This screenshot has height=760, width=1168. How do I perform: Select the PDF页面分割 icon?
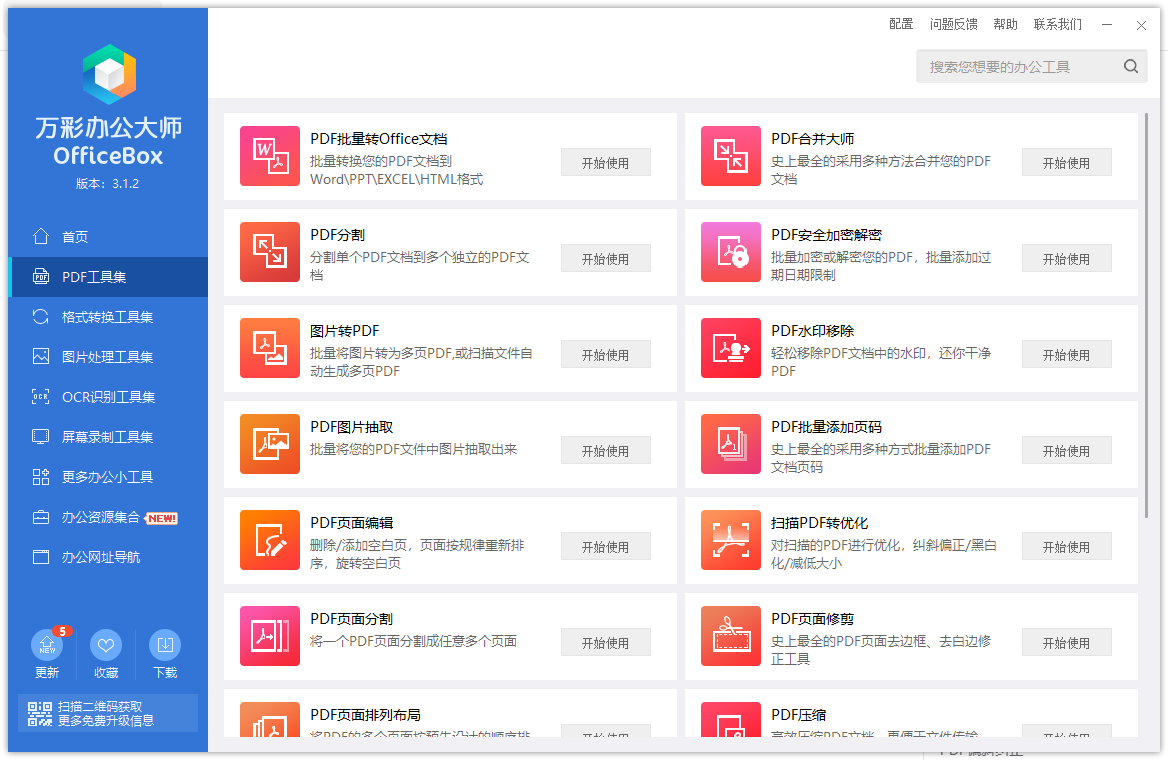point(270,636)
